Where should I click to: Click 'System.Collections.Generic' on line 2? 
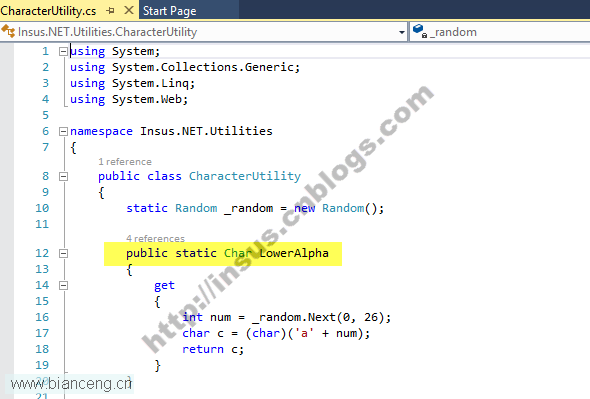(x=203, y=67)
